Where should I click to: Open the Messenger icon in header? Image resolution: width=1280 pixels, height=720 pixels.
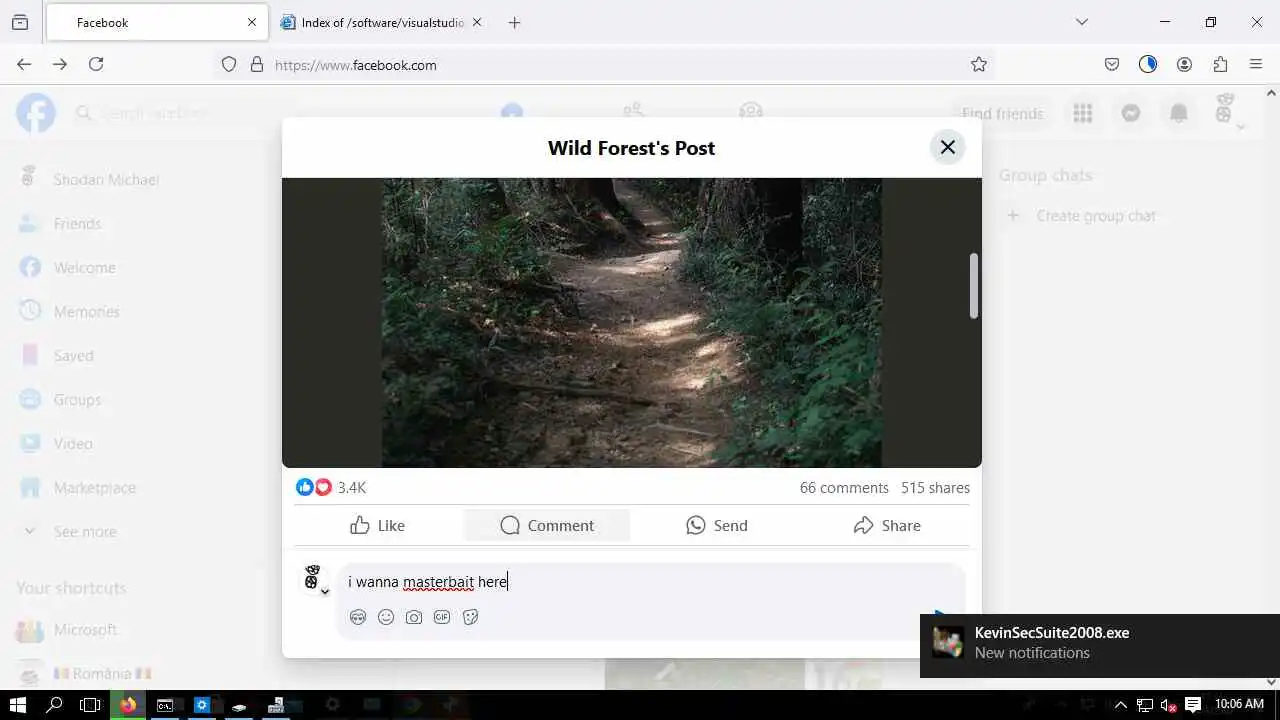click(x=1131, y=113)
